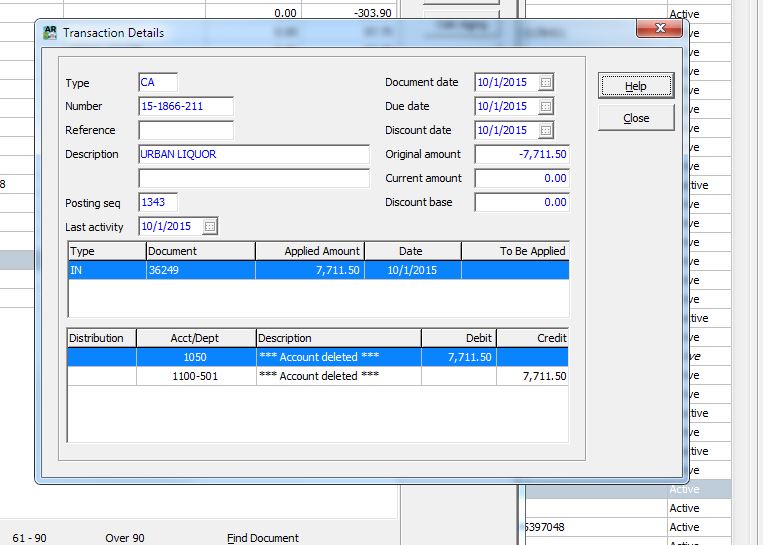Click the AR icon in title bar
Viewport: 763px width, 545px height.
point(50,32)
